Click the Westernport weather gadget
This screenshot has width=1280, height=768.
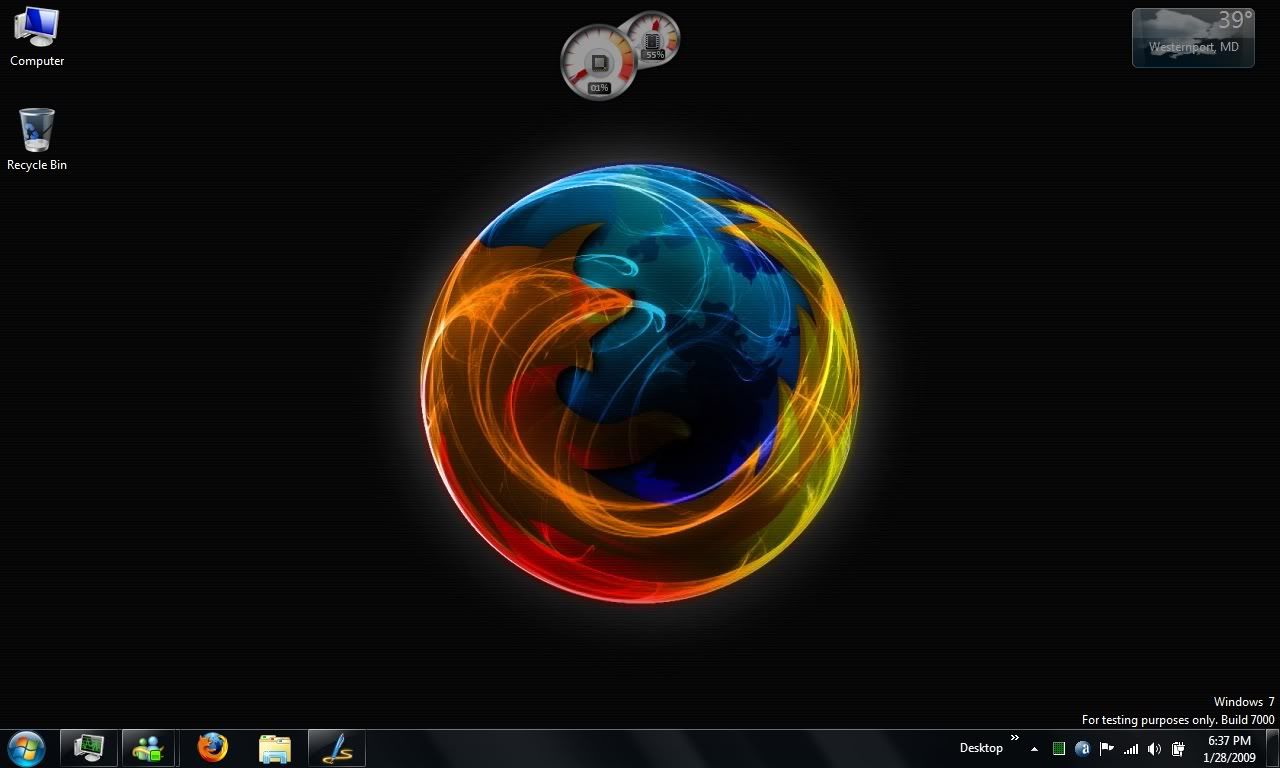(x=1193, y=38)
